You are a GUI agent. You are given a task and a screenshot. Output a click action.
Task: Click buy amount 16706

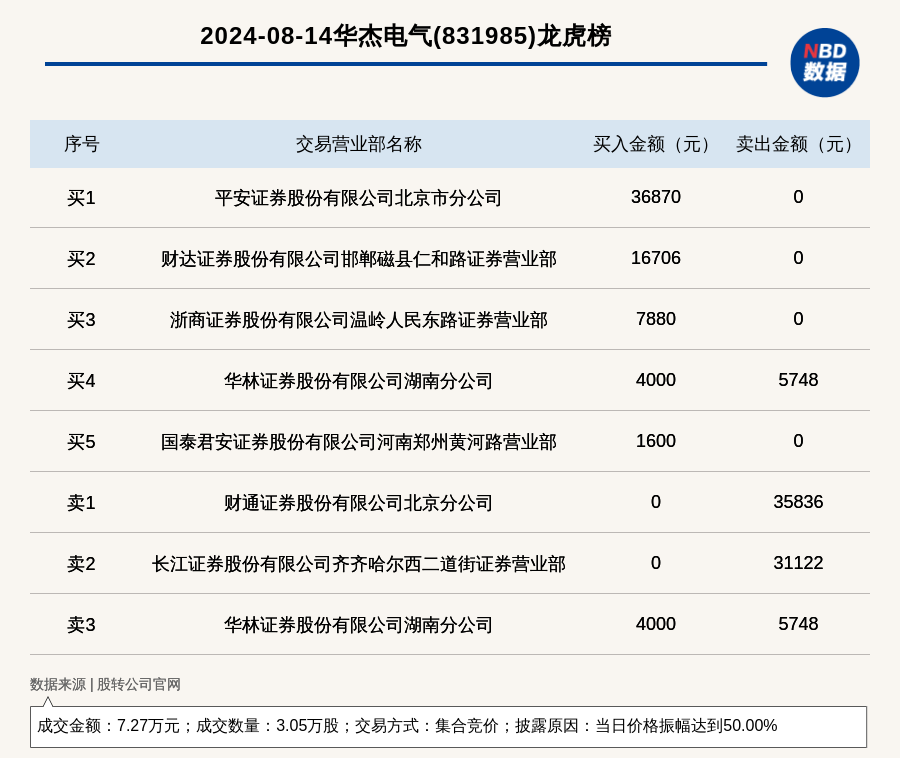[655, 258]
